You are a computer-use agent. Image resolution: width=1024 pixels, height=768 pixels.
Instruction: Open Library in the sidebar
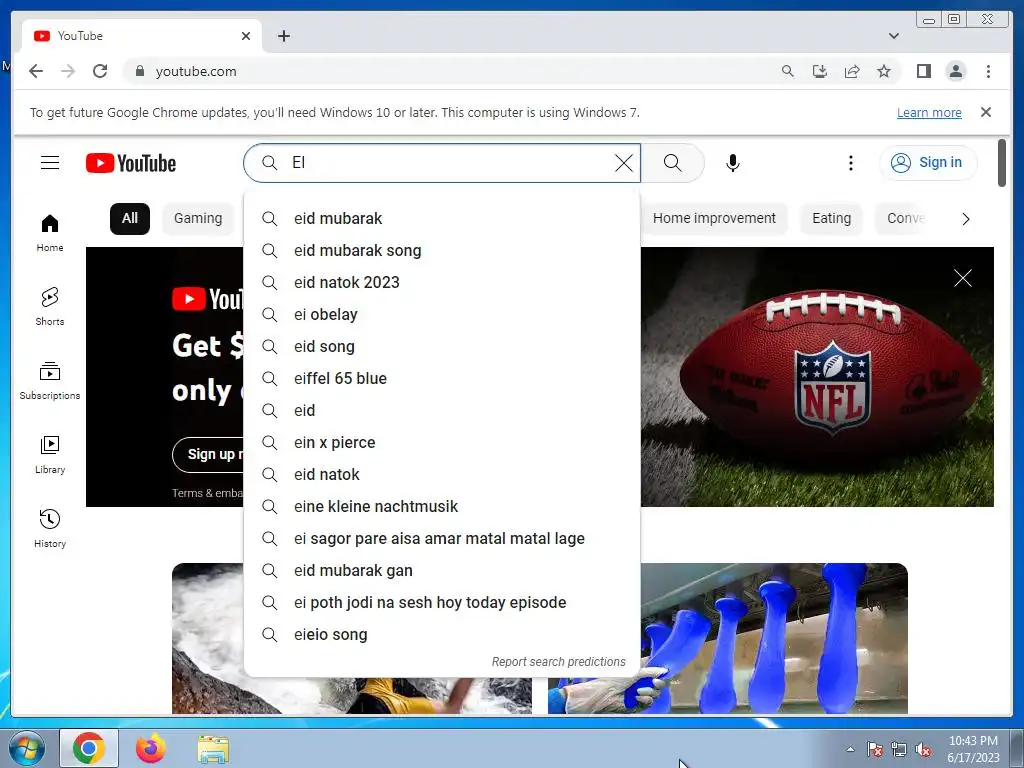50,455
